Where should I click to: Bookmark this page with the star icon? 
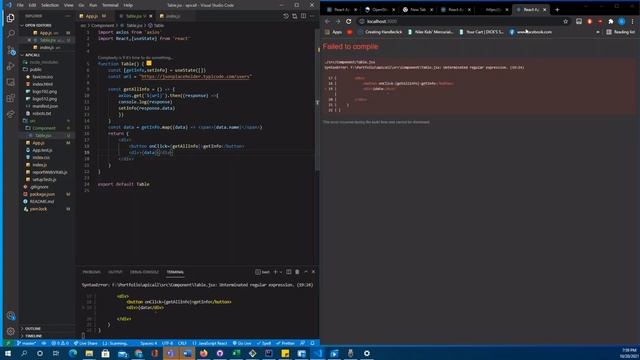[x=565, y=21]
